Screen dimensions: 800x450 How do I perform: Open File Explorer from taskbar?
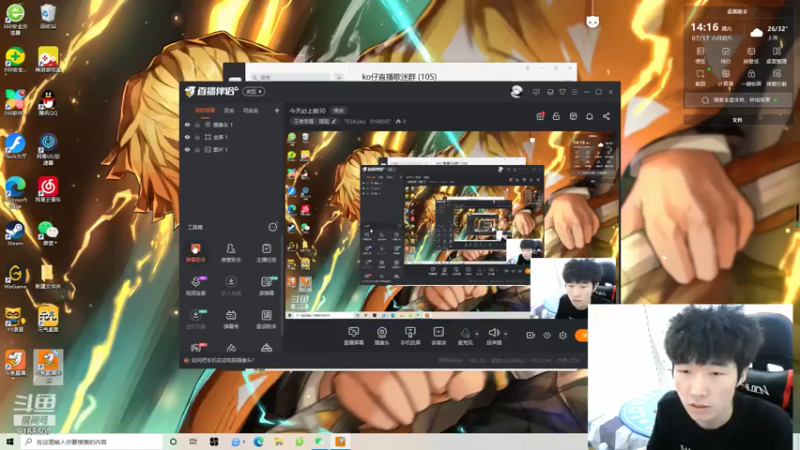(279, 442)
